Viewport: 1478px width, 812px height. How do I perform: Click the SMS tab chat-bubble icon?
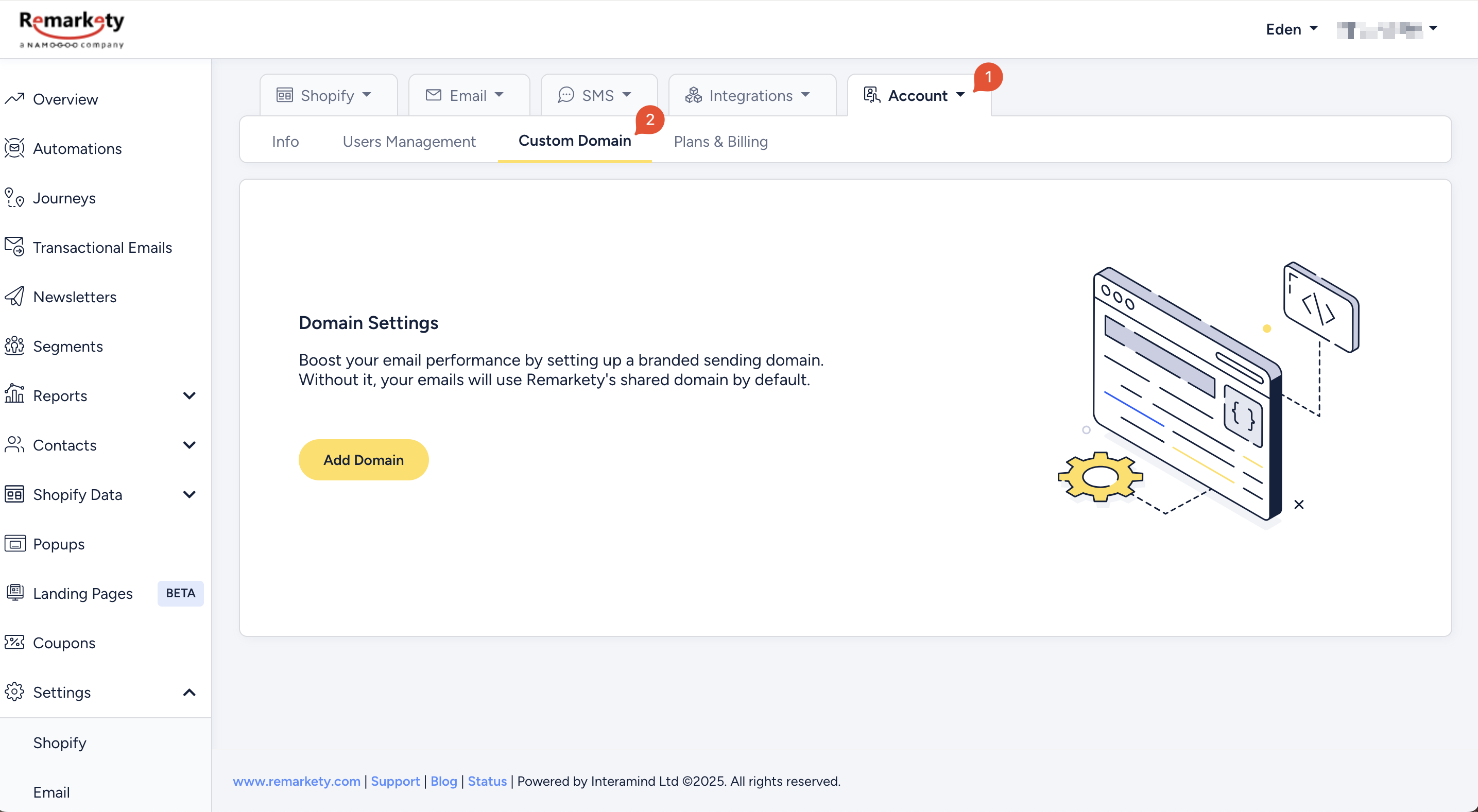click(566, 95)
